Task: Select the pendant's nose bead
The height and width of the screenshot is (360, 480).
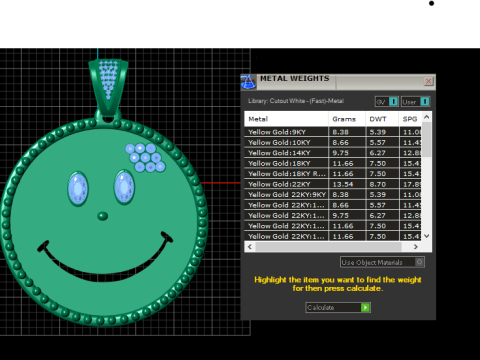Action: click(x=103, y=216)
